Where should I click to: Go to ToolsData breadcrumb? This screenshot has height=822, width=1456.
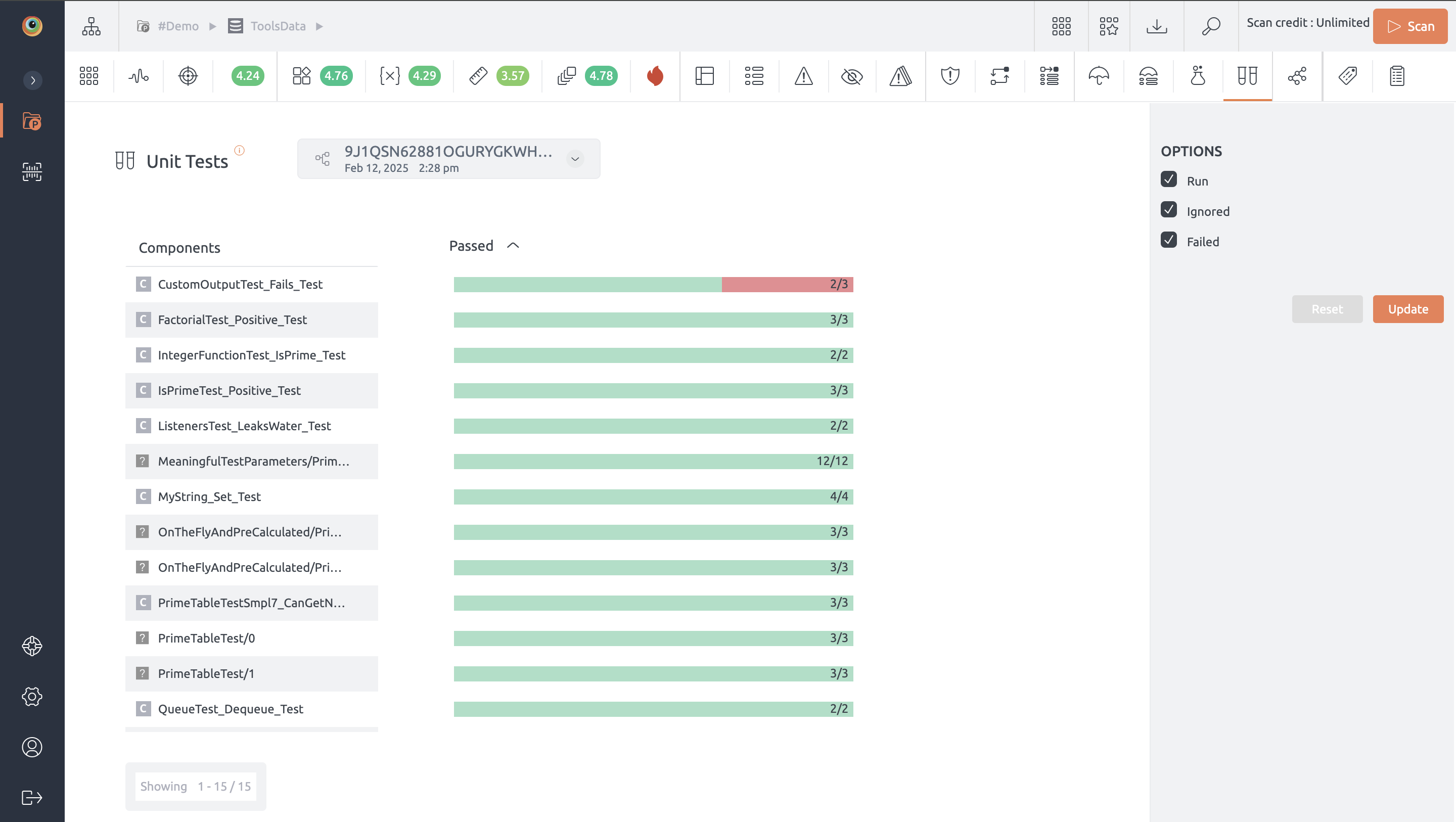point(278,26)
